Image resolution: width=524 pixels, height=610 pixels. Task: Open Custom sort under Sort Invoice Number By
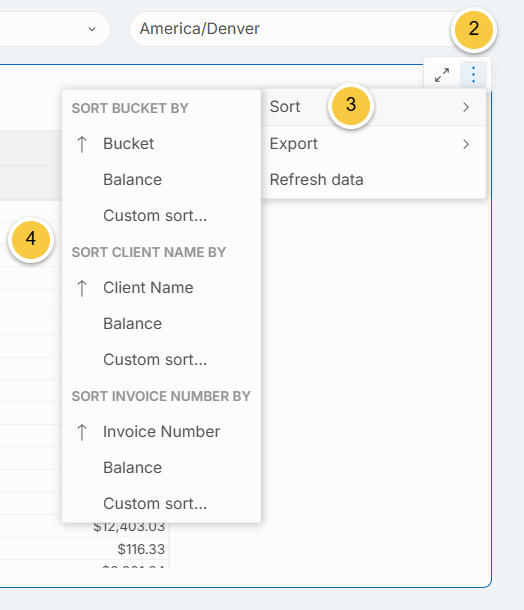(161, 503)
